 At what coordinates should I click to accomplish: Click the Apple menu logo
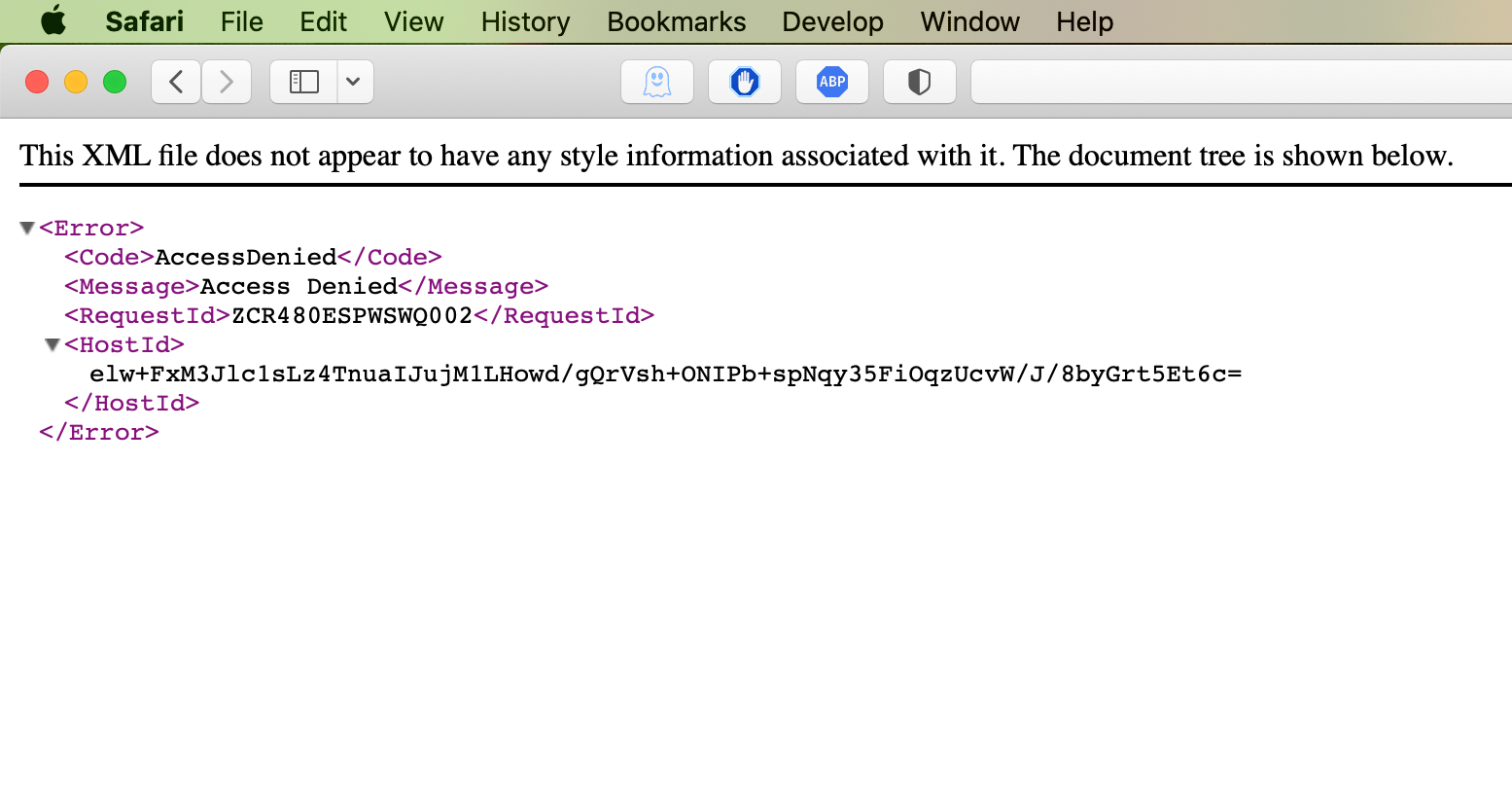[x=53, y=21]
